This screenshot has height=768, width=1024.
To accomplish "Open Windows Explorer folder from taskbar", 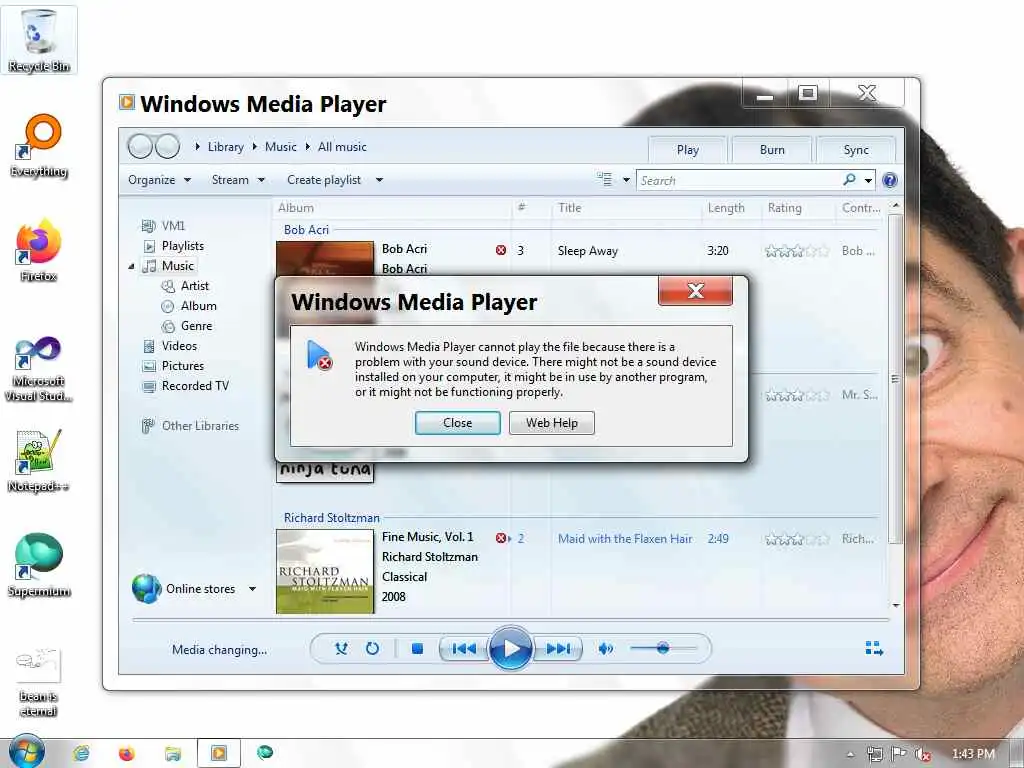I will pos(172,754).
